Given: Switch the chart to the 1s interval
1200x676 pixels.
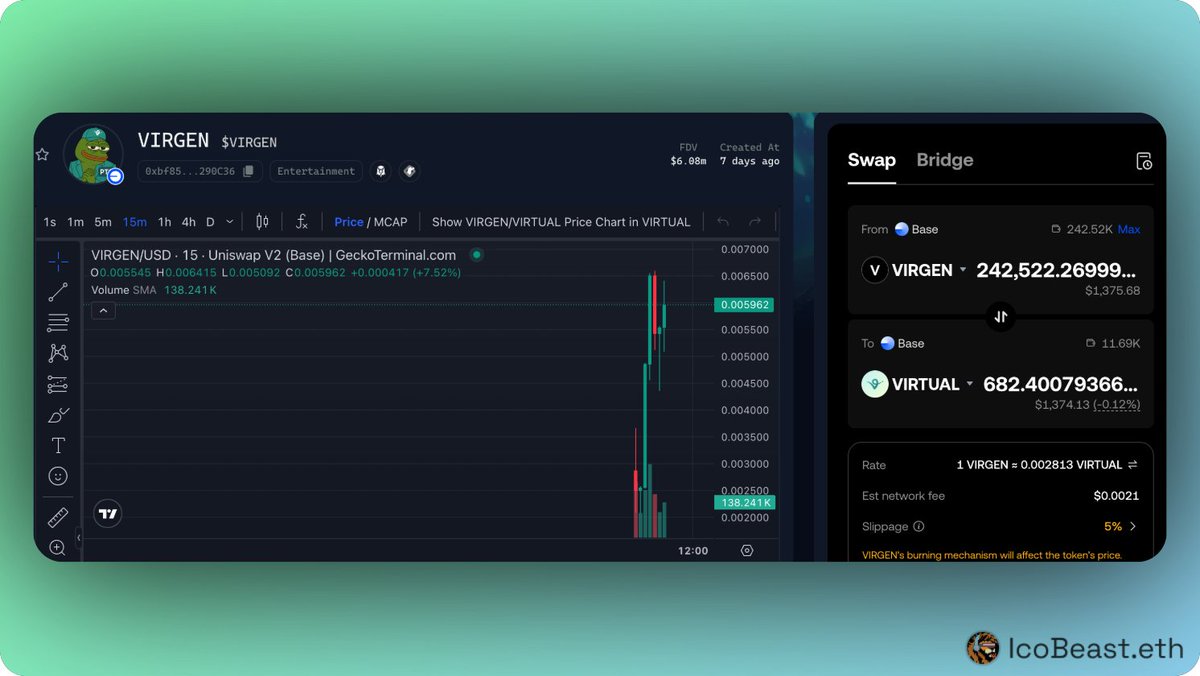Looking at the screenshot, I should point(50,222).
